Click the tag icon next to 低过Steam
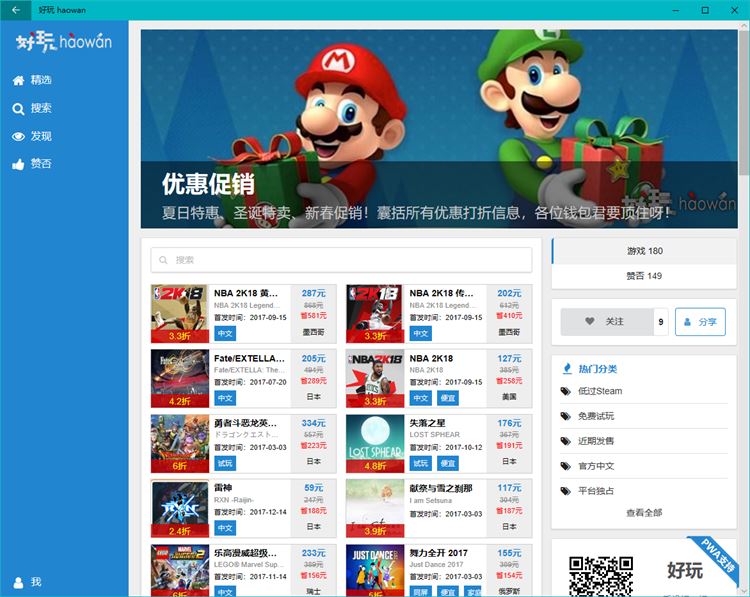The image size is (750, 597). 566,391
